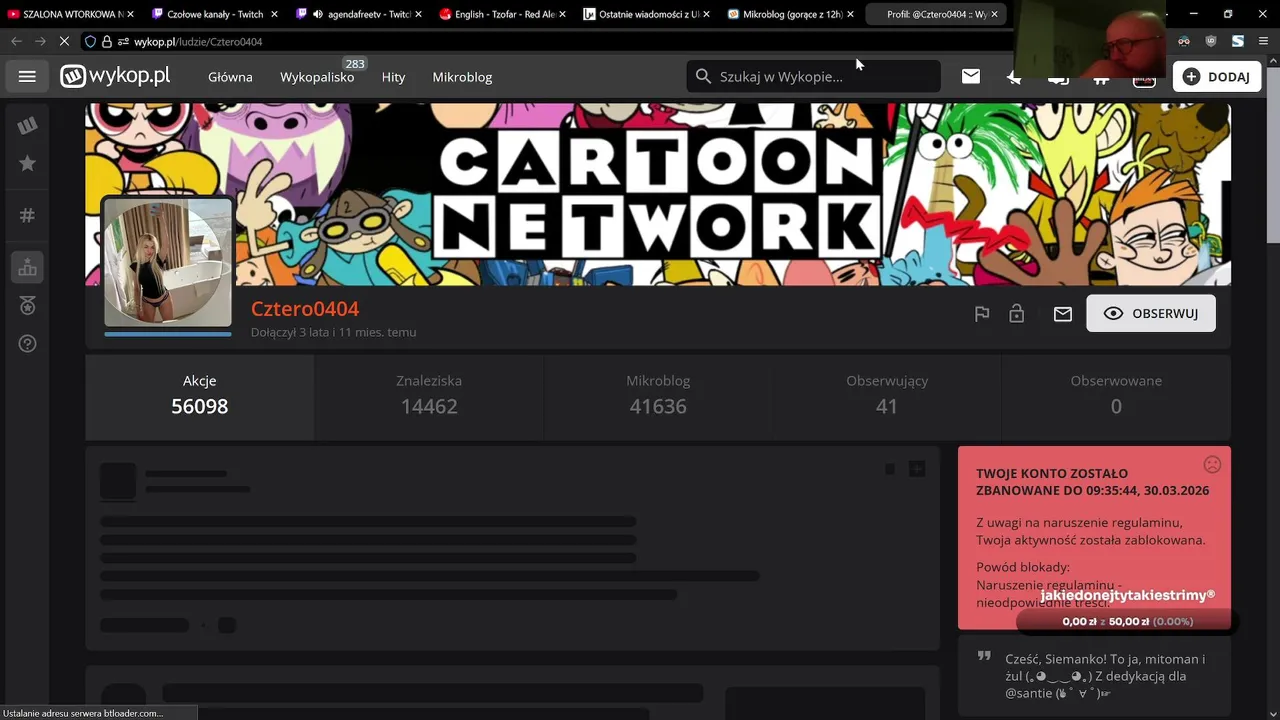Click the browser back arrow
The image size is (1280, 720).
tap(16, 41)
